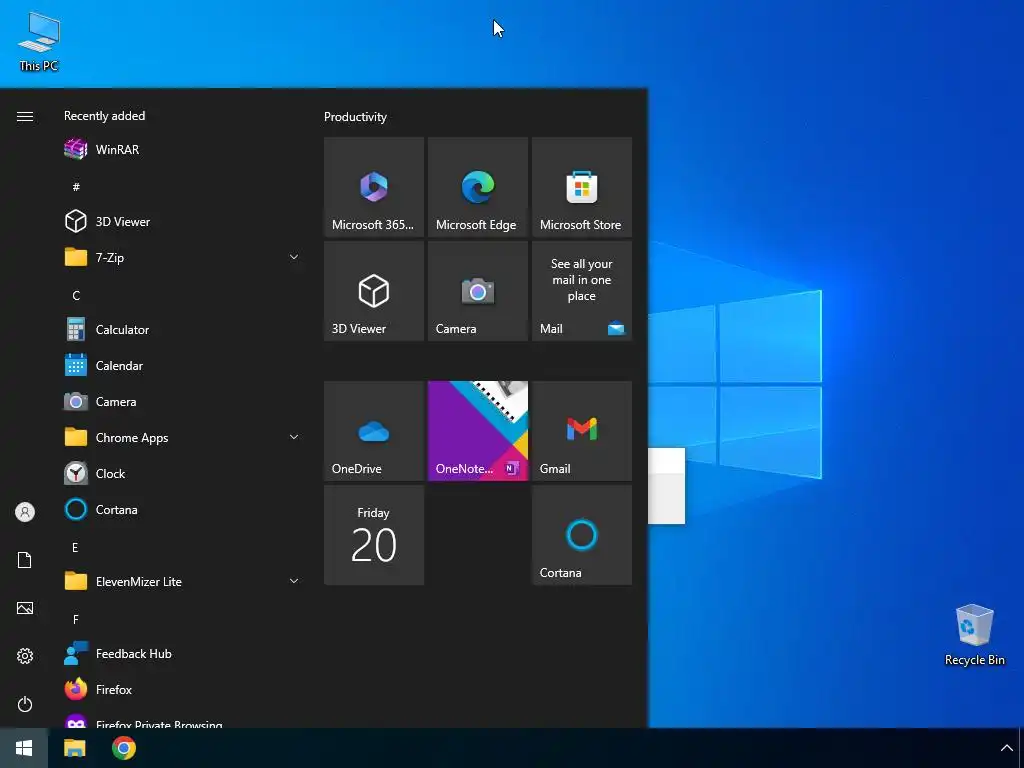Click the Recently added heading
Viewport: 1024px width, 768px height.
coord(104,116)
